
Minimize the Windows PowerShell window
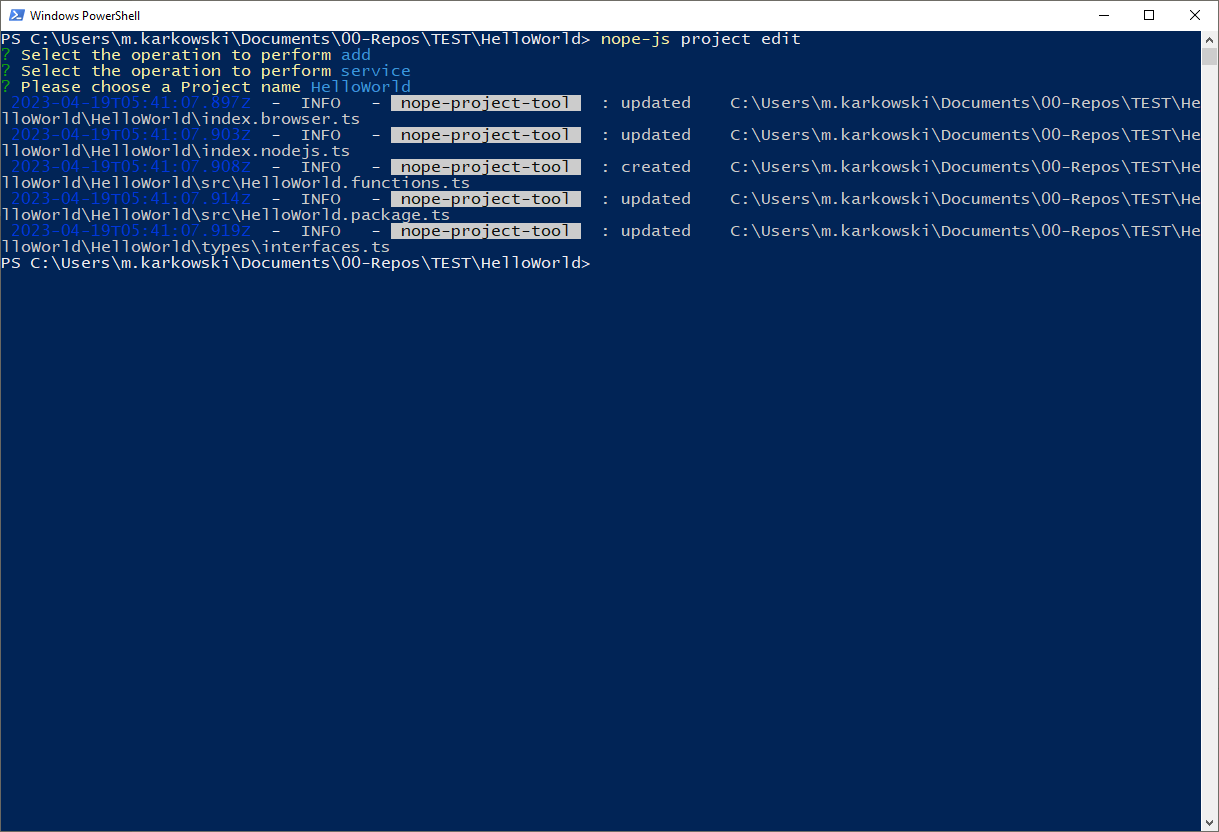tap(1104, 15)
